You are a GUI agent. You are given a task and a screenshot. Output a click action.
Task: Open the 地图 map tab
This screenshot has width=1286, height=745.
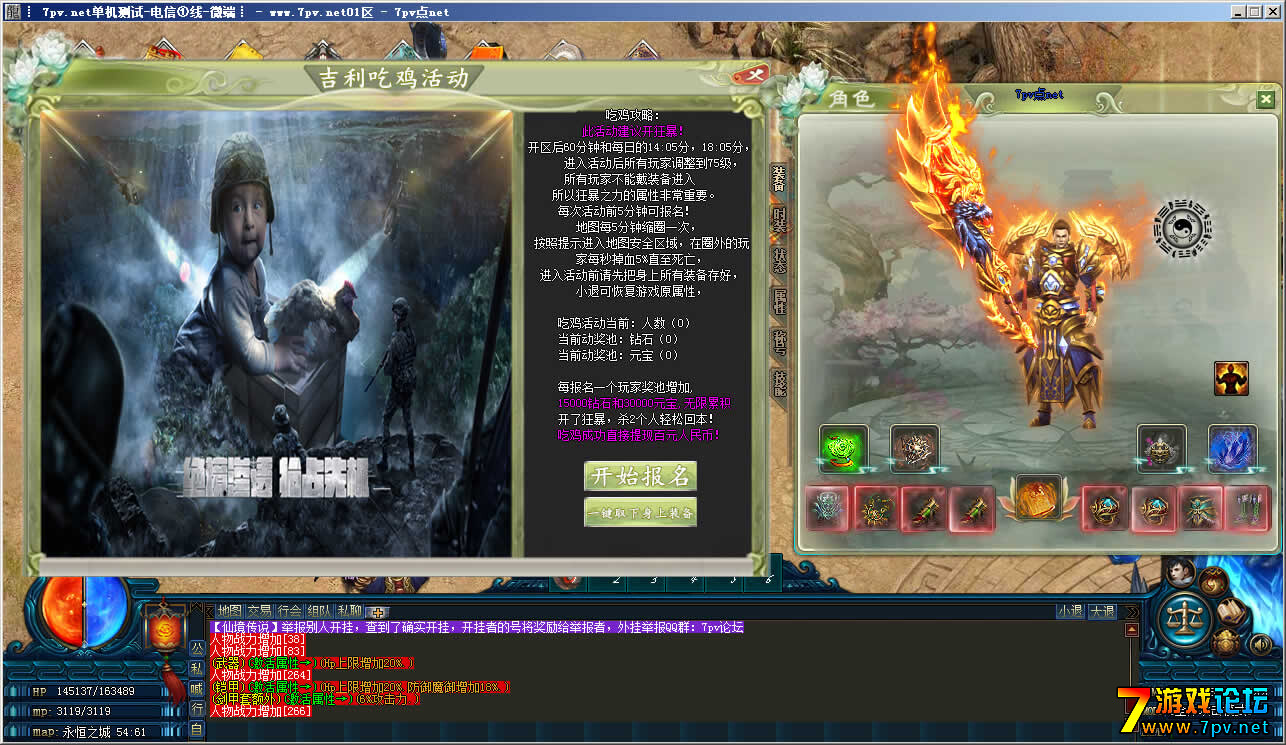pyautogui.click(x=230, y=611)
